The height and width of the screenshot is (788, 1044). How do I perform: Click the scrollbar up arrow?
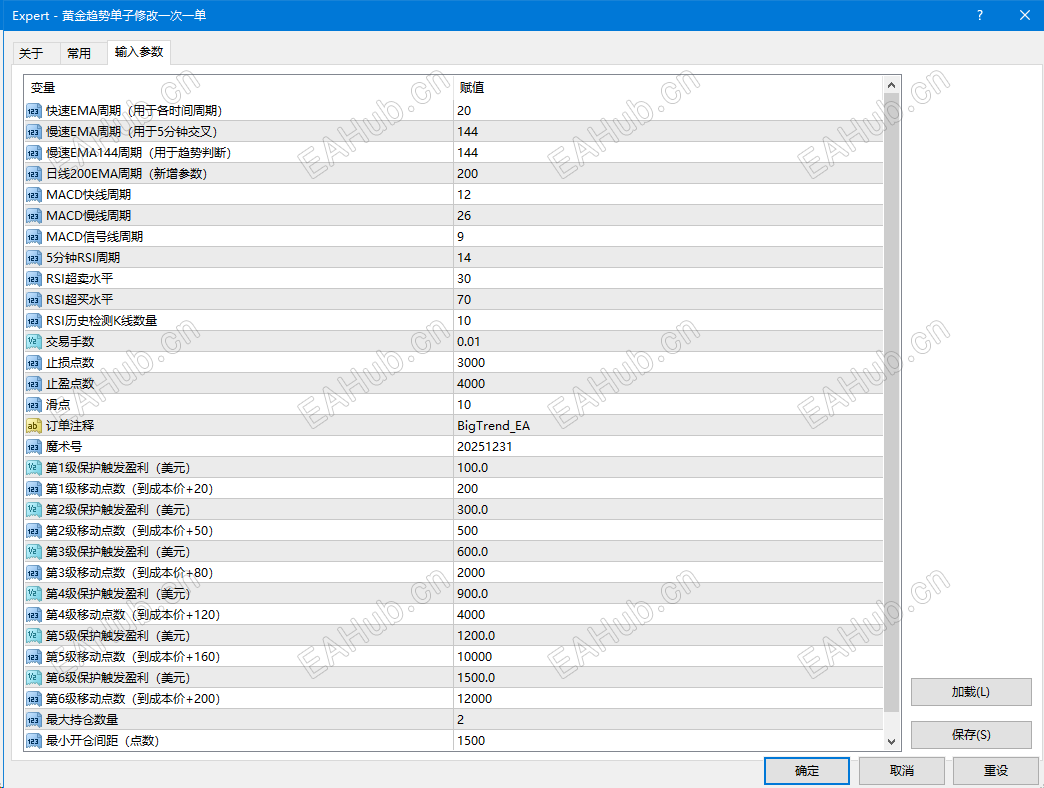point(892,85)
